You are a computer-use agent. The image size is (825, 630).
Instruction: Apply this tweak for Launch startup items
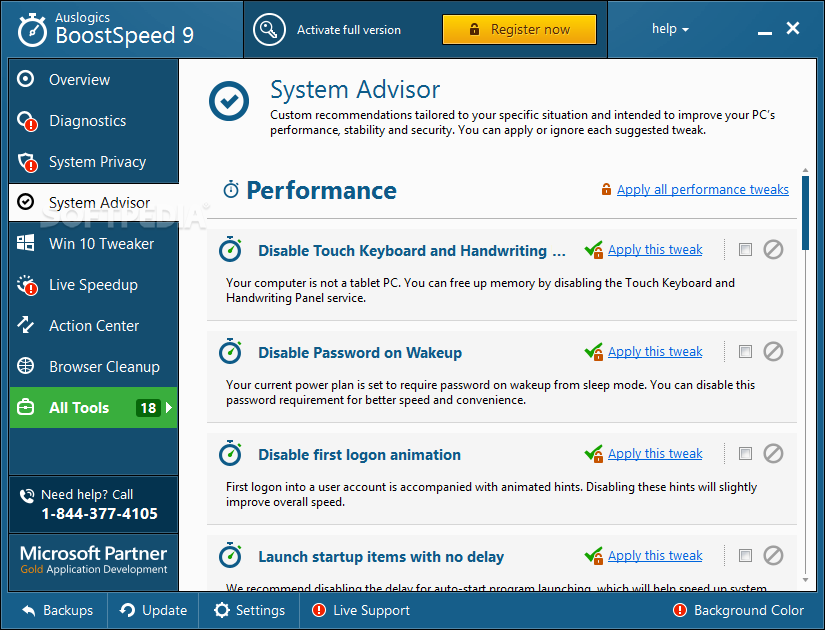(655, 556)
